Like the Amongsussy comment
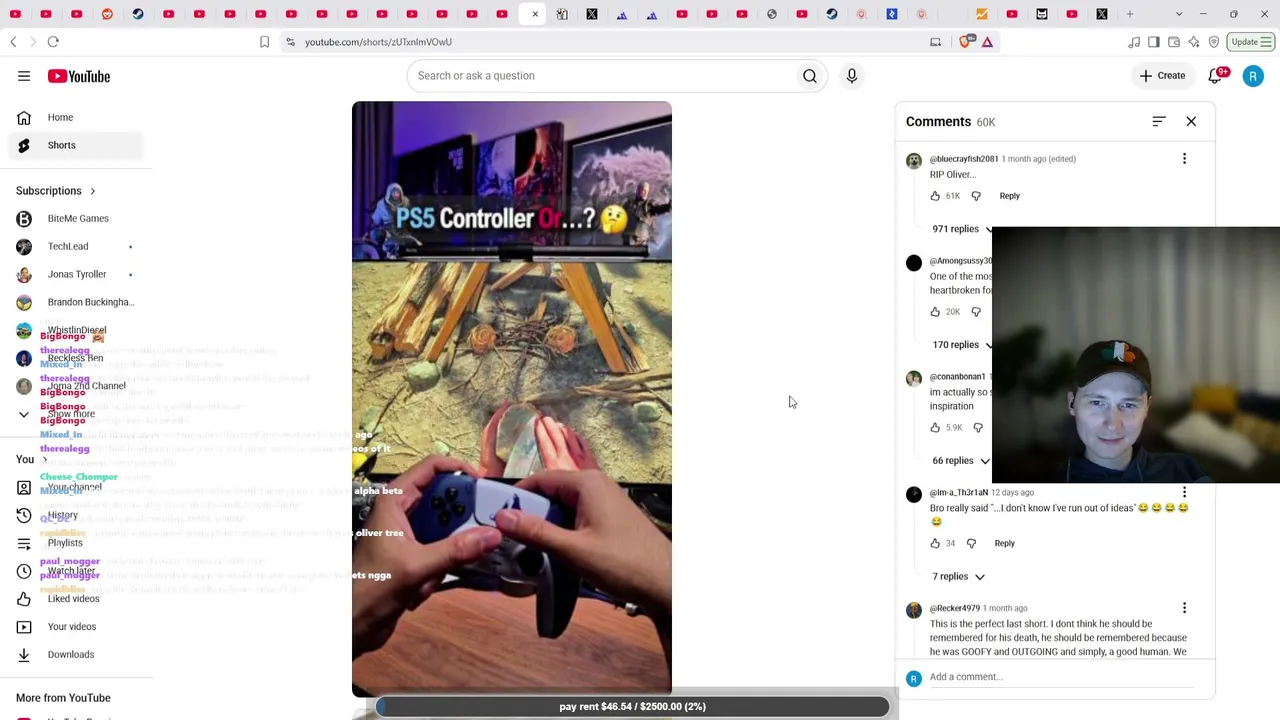 935,312
